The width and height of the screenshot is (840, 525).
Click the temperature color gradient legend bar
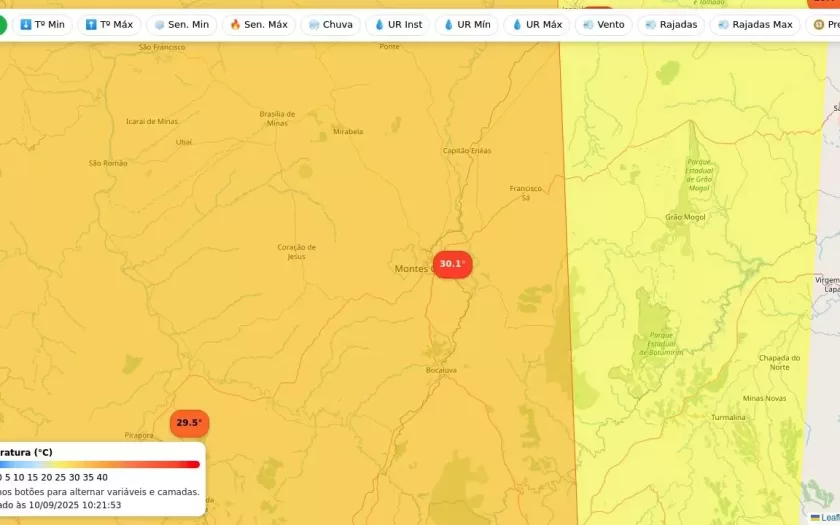pyautogui.click(x=100, y=464)
